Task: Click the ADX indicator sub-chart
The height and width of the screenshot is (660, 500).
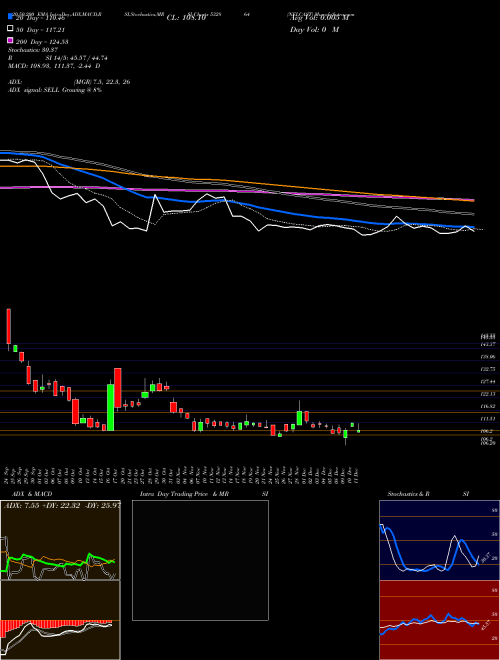Action: point(60,540)
